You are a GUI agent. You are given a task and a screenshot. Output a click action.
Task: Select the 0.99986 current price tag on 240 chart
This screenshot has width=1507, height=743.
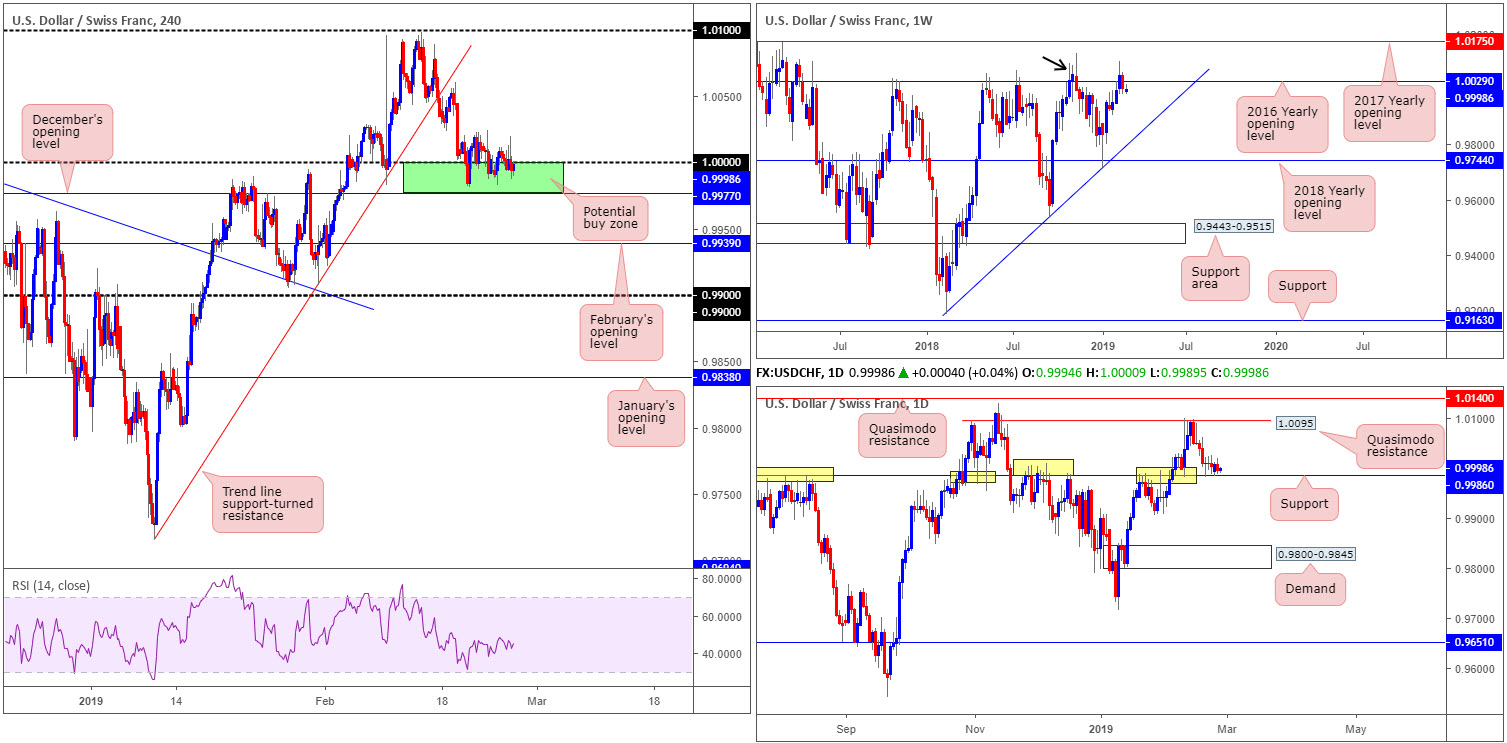(722, 177)
